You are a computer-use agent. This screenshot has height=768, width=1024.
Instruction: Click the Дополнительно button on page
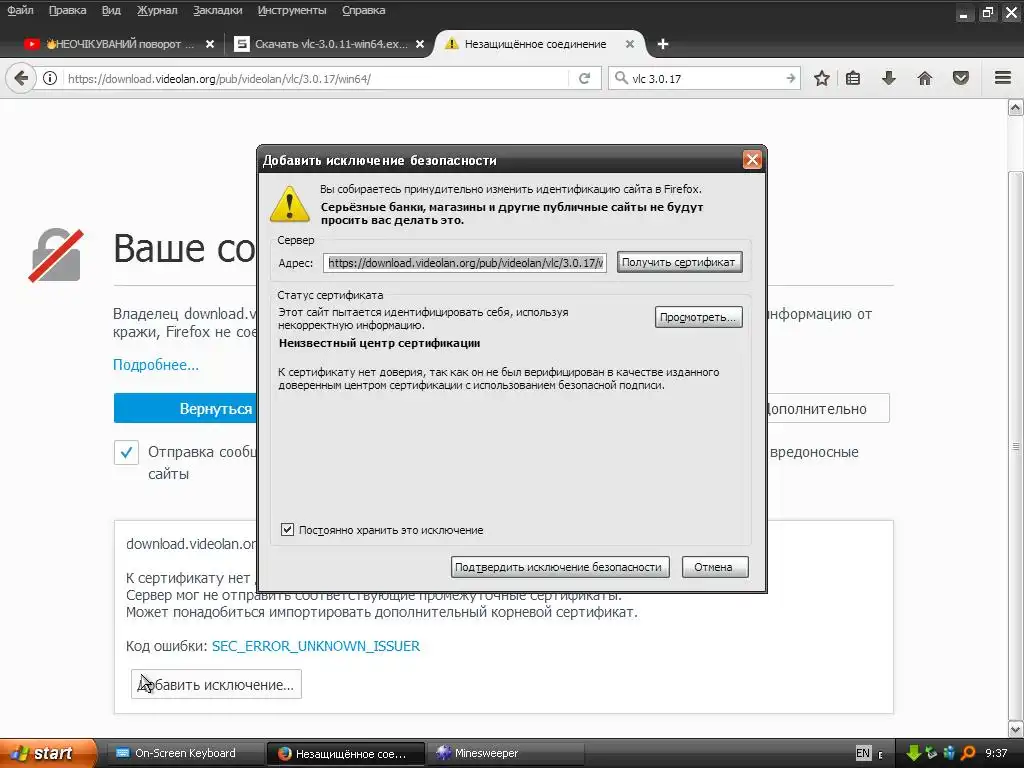828,408
